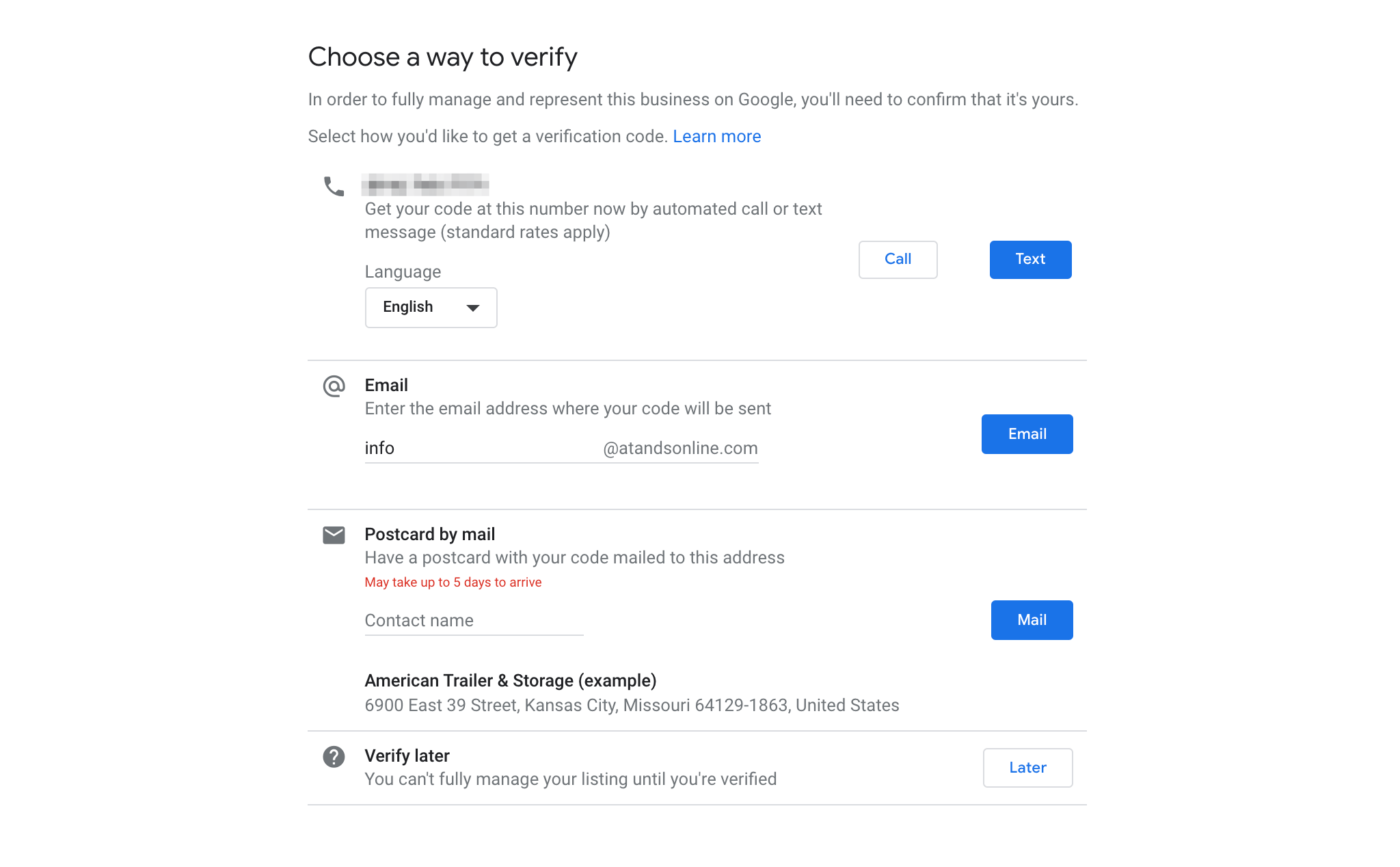Click the Language dropdown arrow
Viewport: 1400px width, 867px height.
(472, 308)
